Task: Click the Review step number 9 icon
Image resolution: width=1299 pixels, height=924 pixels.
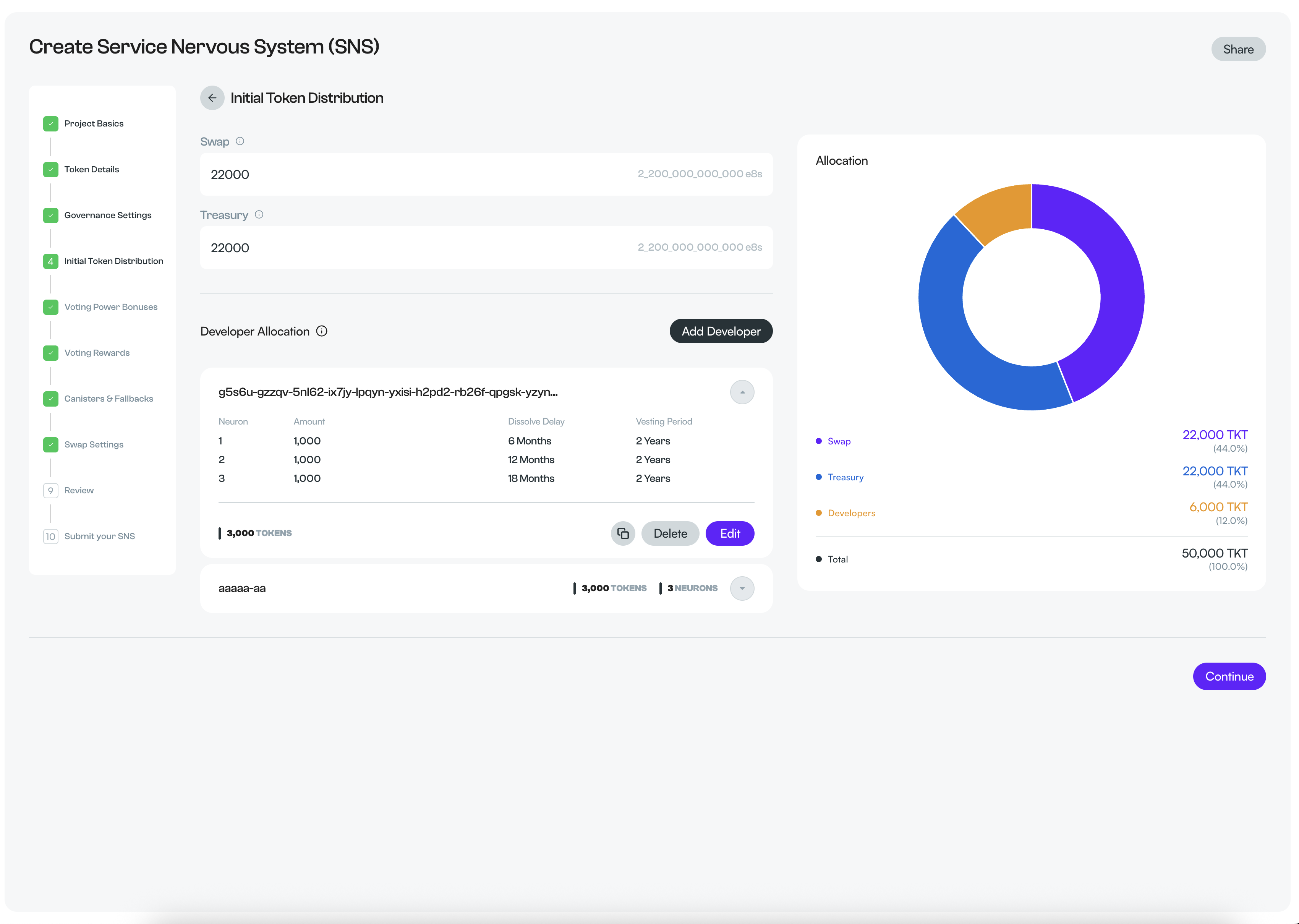Action: click(50, 490)
